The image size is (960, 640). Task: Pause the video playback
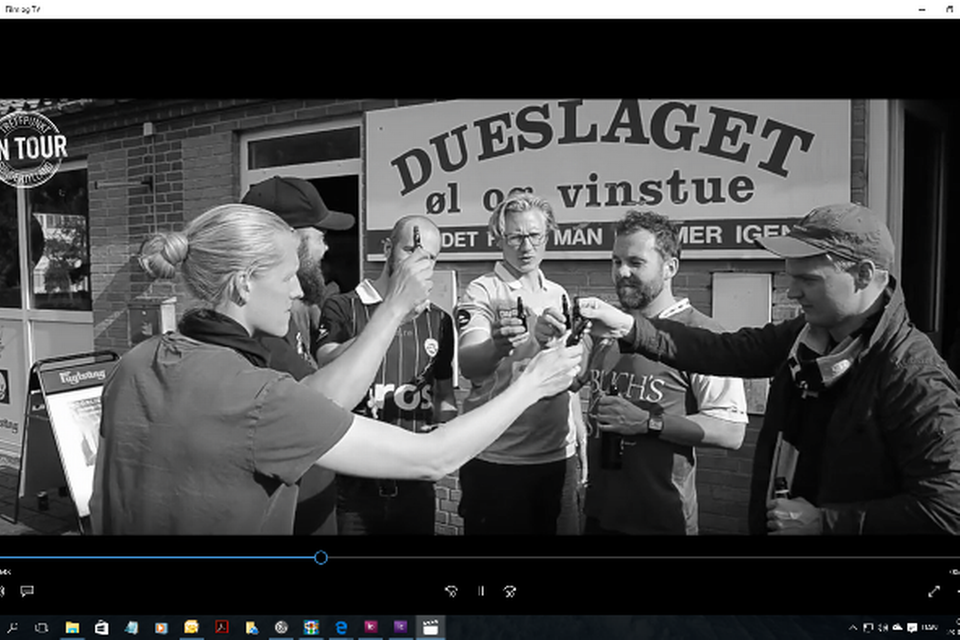click(x=481, y=591)
